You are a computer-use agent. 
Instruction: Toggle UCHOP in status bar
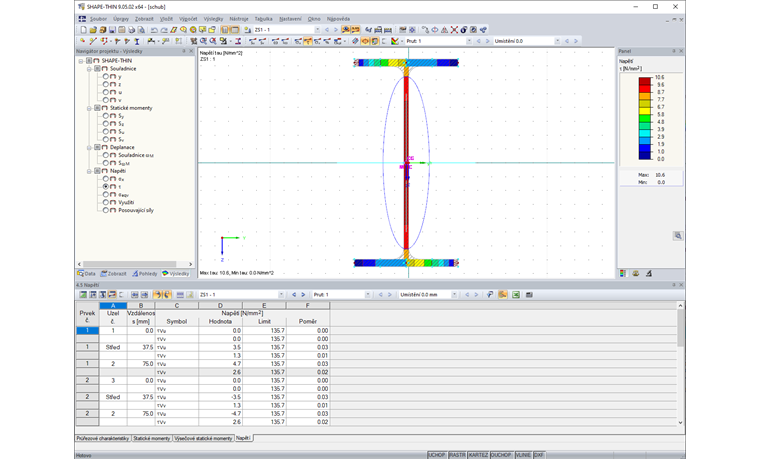pos(437,455)
